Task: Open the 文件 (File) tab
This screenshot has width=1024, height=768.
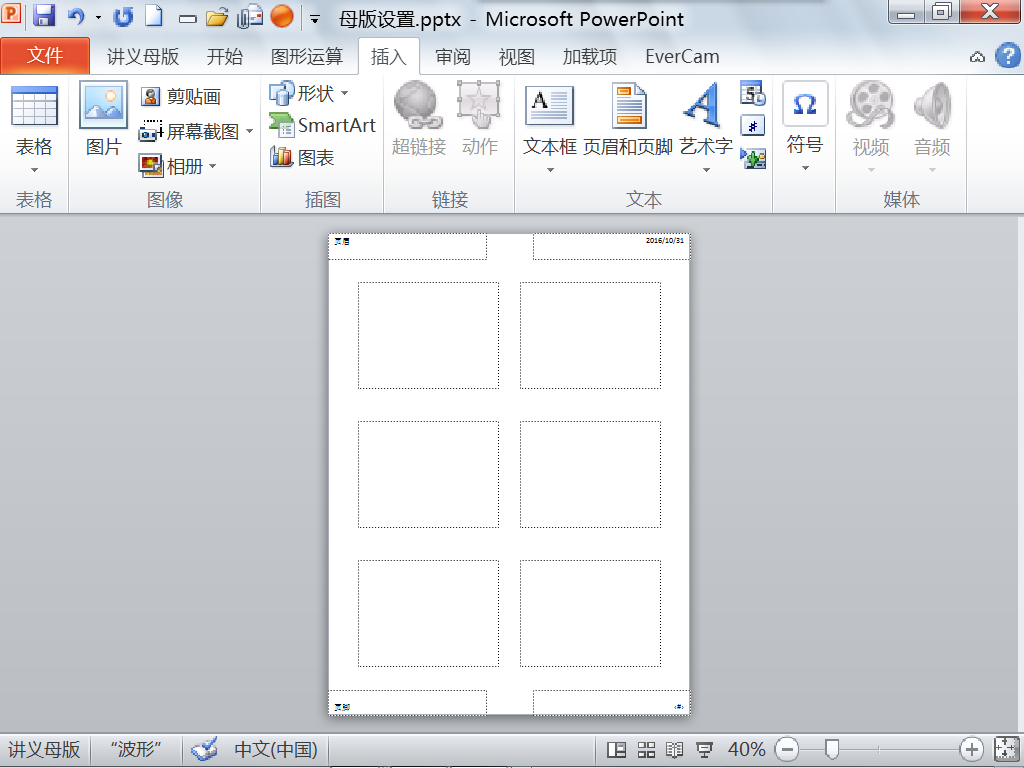Action: click(45, 56)
